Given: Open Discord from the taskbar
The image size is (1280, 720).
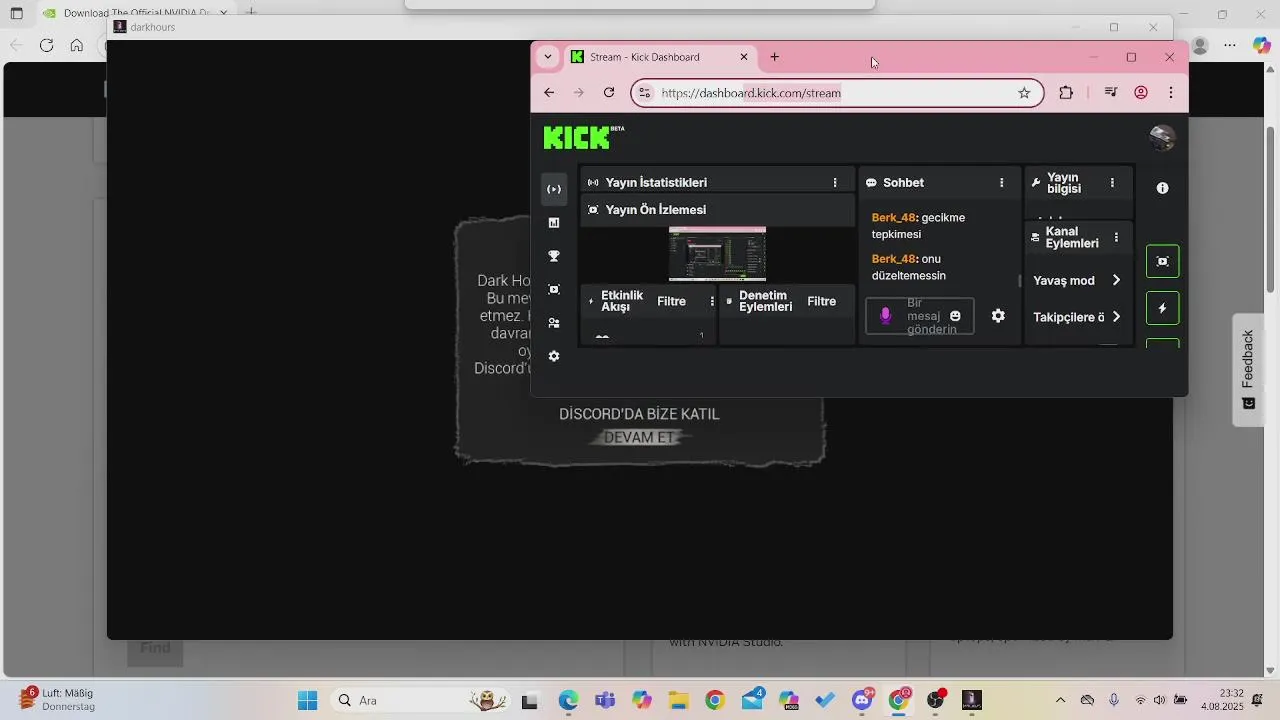Looking at the screenshot, I should tap(863, 700).
